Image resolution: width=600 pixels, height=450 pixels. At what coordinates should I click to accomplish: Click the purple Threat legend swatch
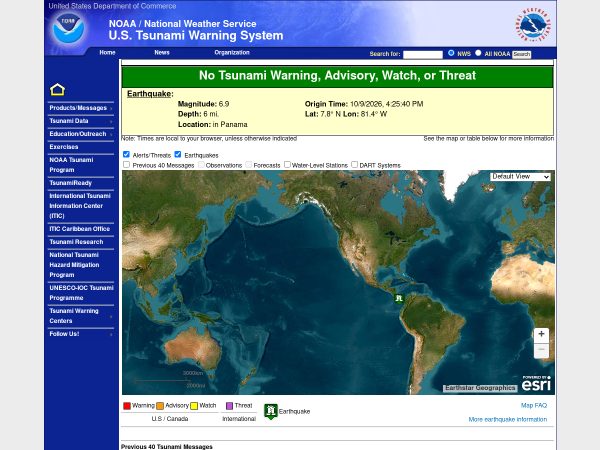coord(230,406)
